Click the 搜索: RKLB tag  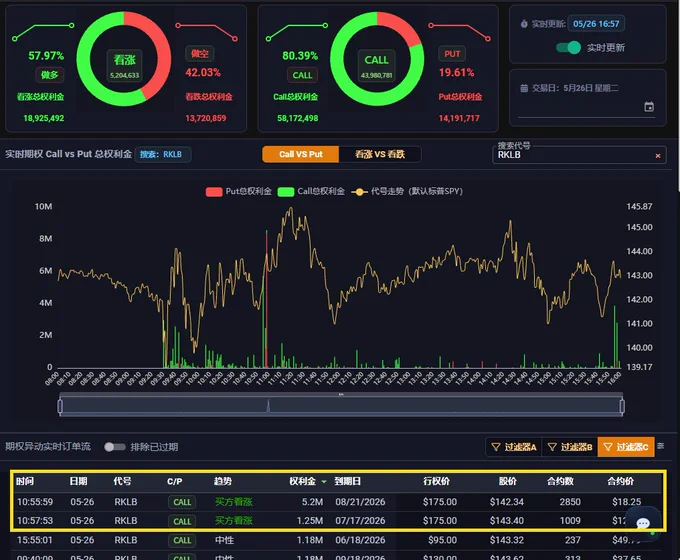coord(163,154)
